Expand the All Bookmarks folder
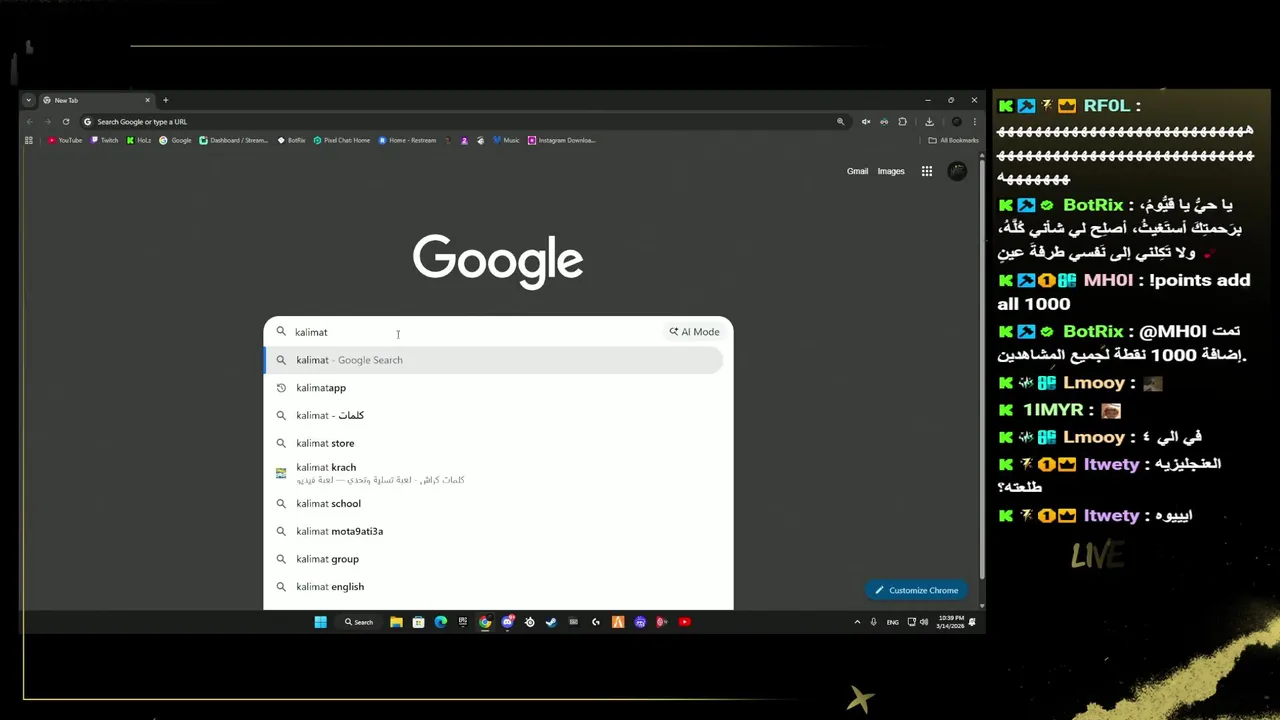 pos(953,140)
